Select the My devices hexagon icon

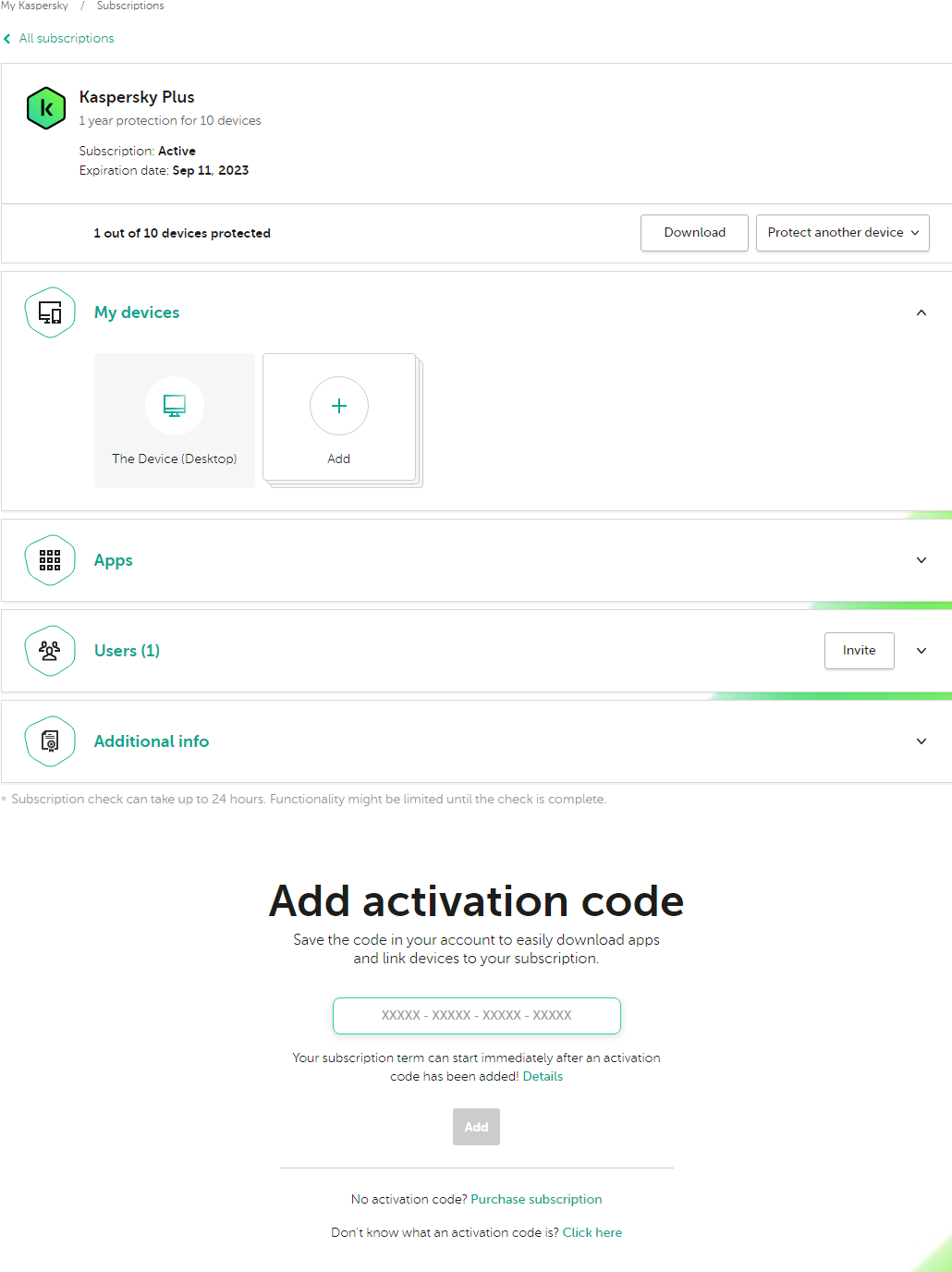[x=50, y=312]
